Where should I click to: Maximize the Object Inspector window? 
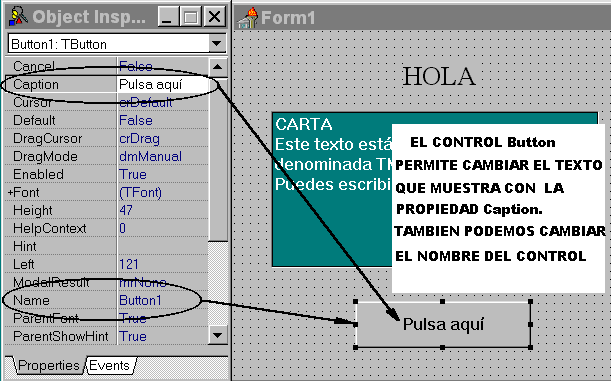coord(191,17)
